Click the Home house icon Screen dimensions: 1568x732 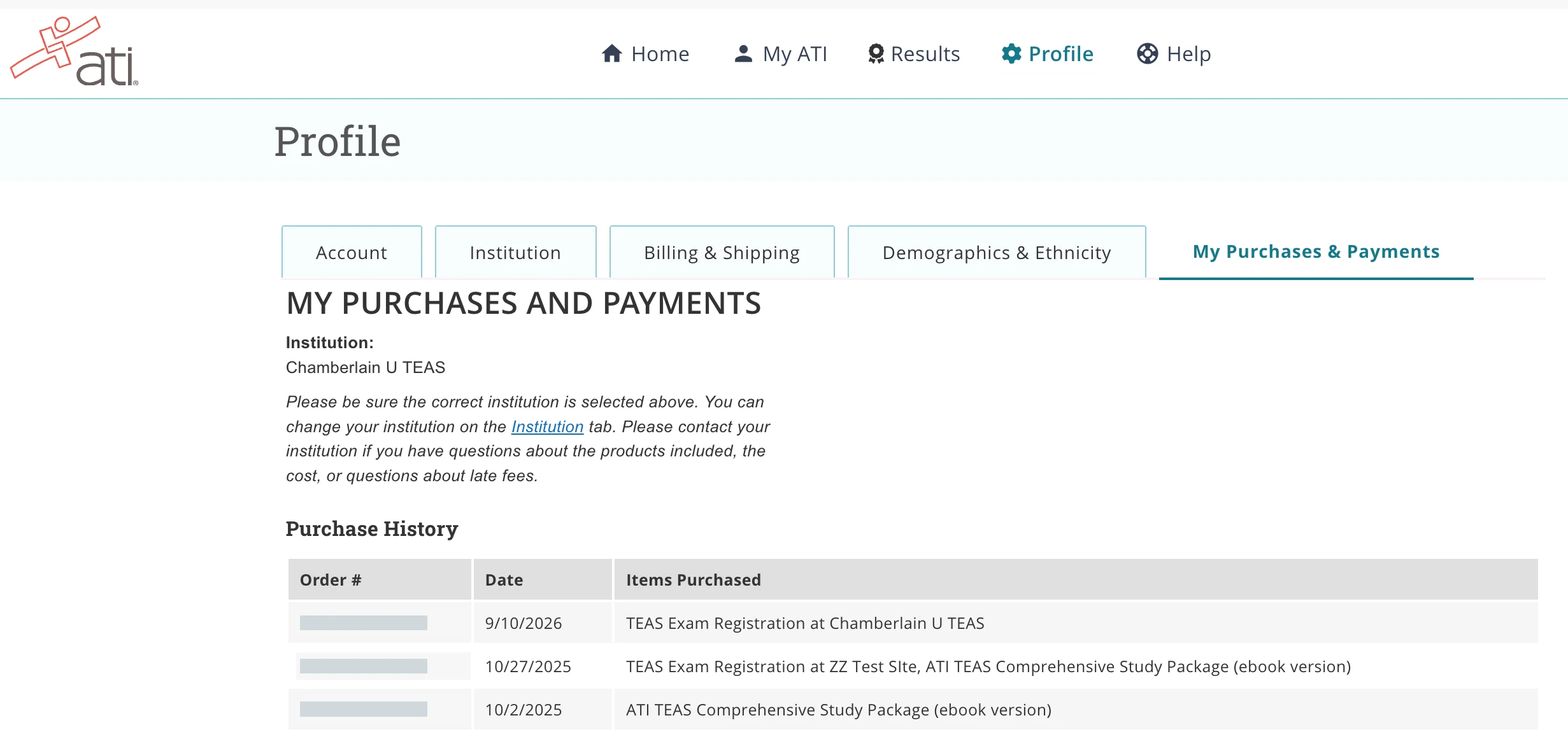pos(611,53)
